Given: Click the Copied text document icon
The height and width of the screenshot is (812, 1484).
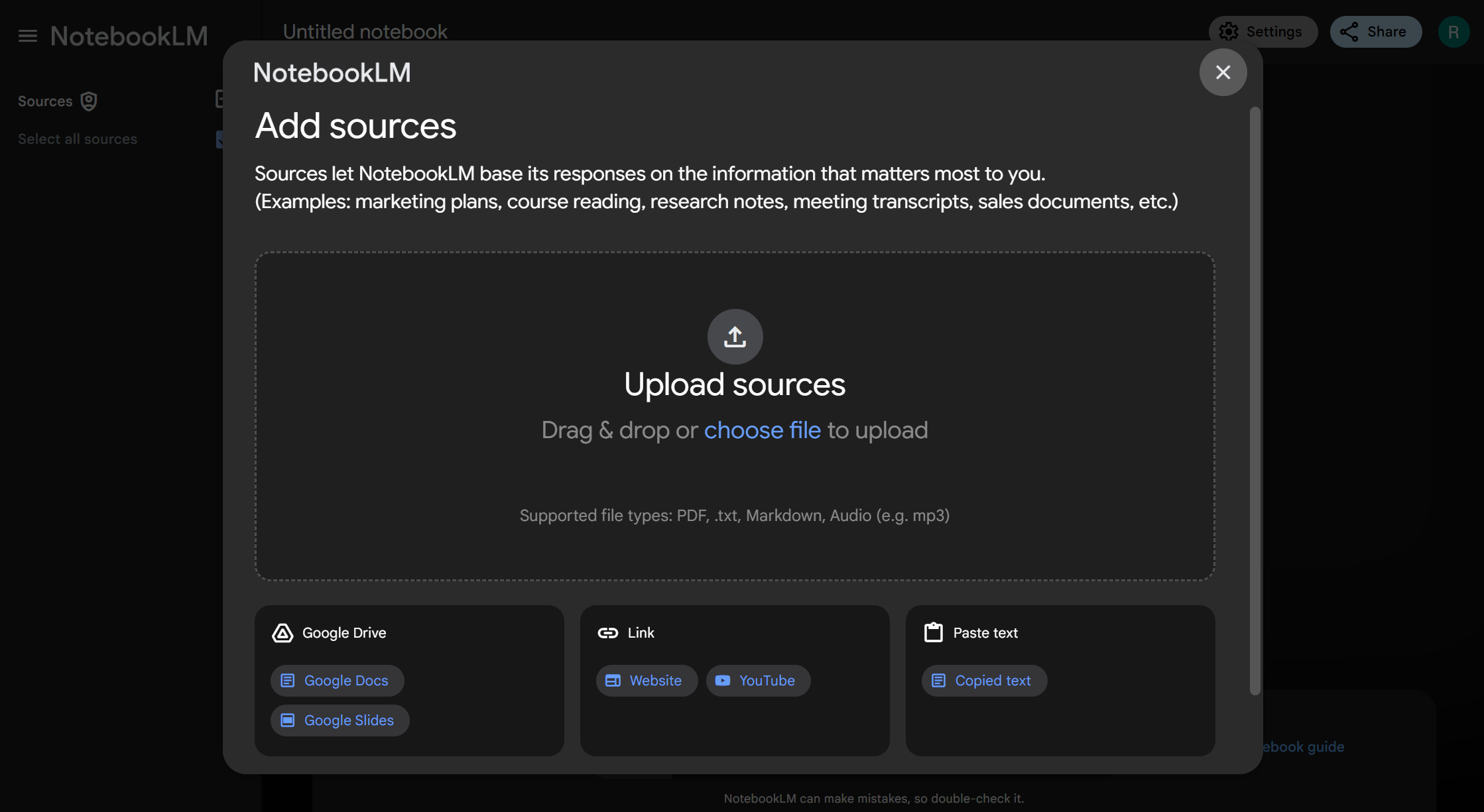Looking at the screenshot, I should point(939,681).
